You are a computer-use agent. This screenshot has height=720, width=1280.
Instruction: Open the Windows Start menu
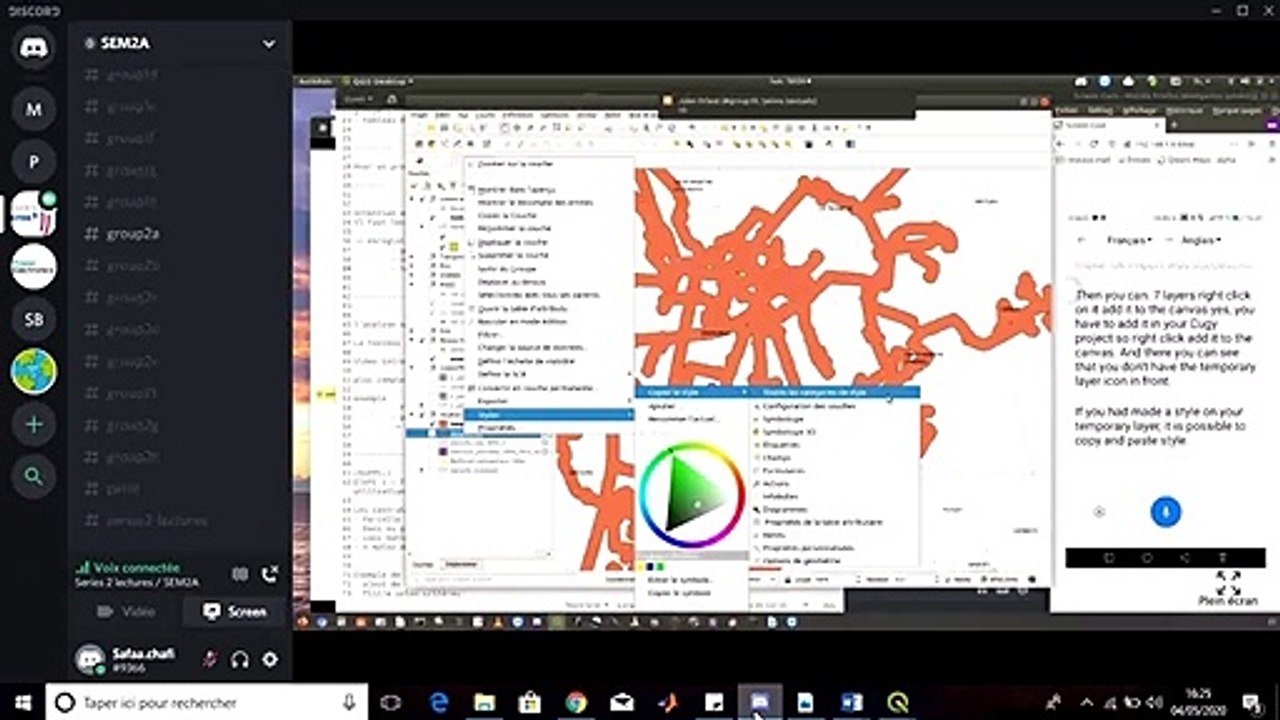coord(23,703)
